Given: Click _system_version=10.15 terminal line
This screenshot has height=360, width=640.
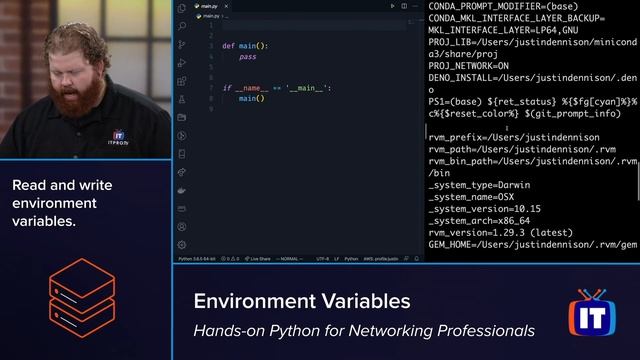Looking at the screenshot, I should (484, 209).
